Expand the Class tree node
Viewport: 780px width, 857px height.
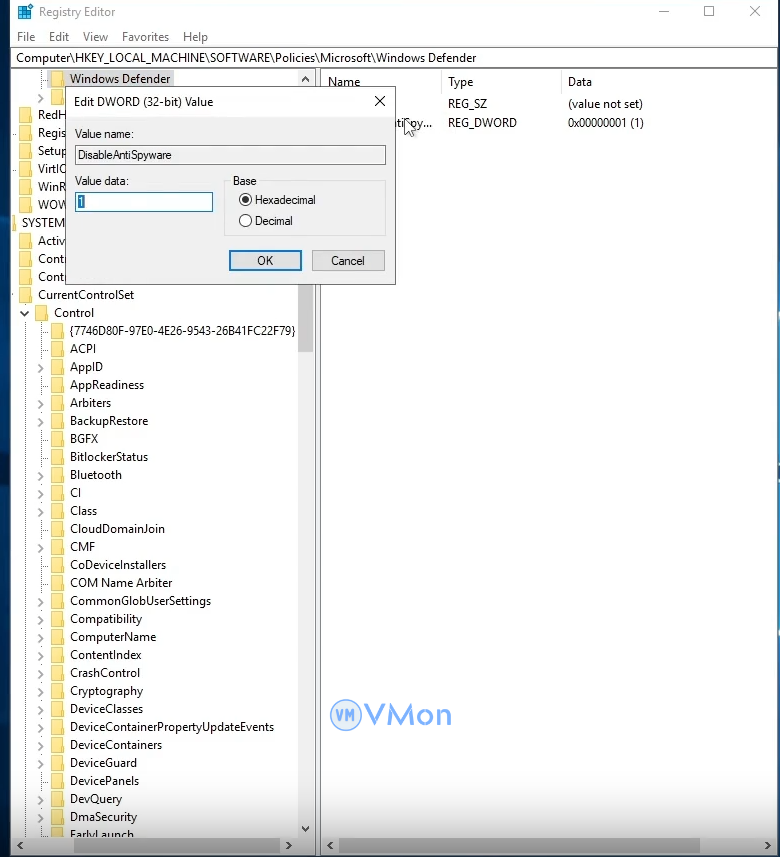coord(41,511)
